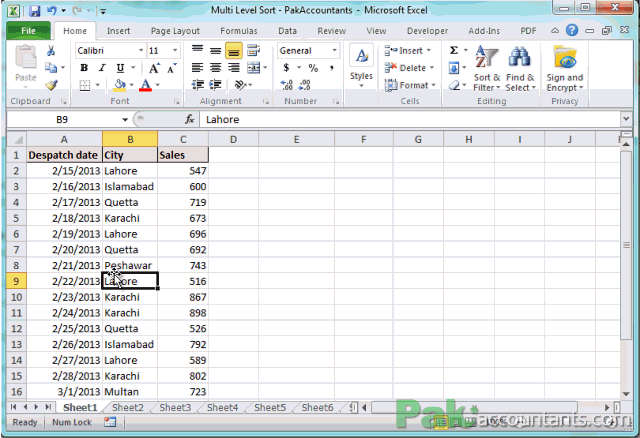Switch to Sheet5 worksheet tab
Image resolution: width=640 pixels, height=438 pixels.
(270, 407)
